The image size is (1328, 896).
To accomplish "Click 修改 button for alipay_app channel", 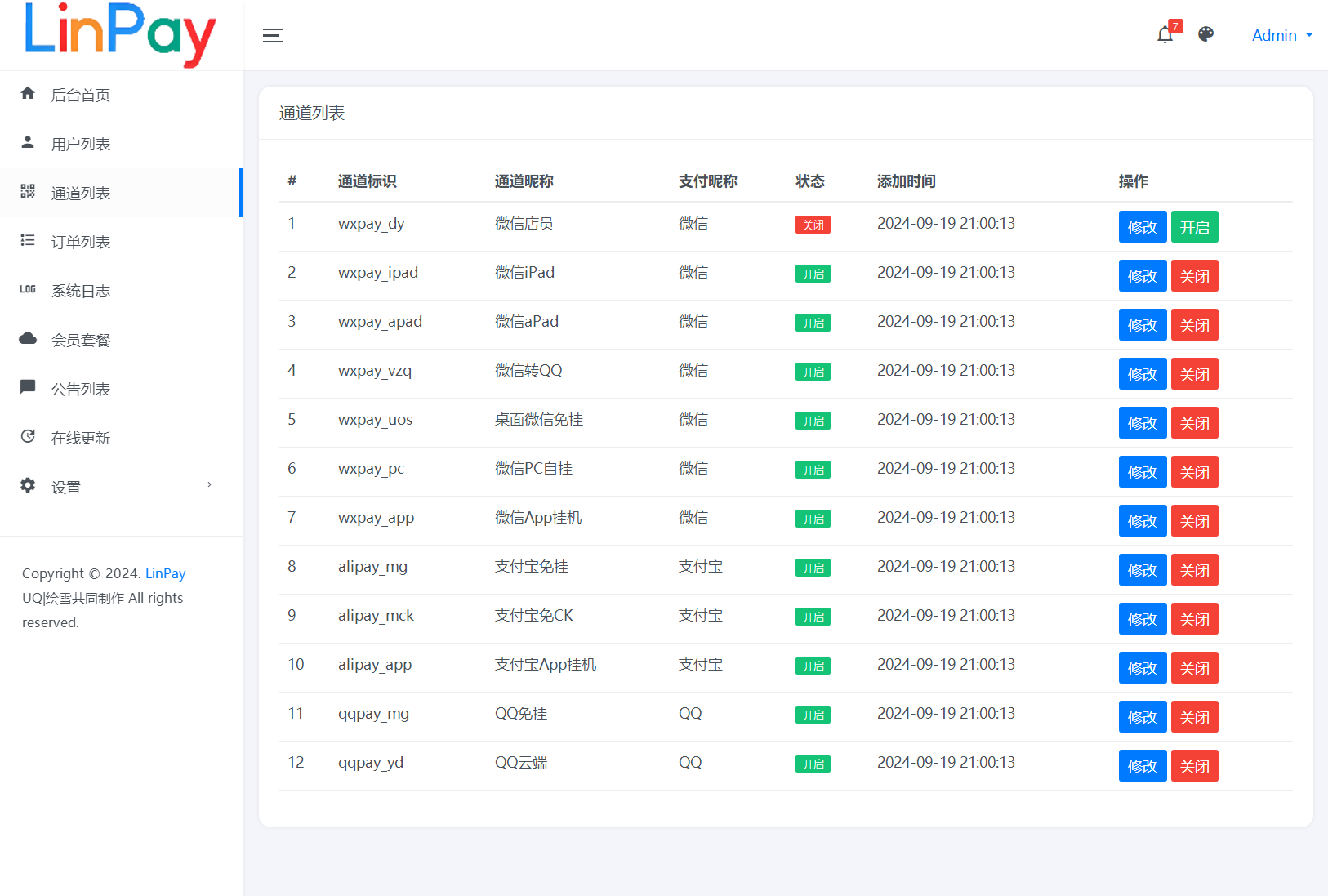I will [x=1142, y=667].
